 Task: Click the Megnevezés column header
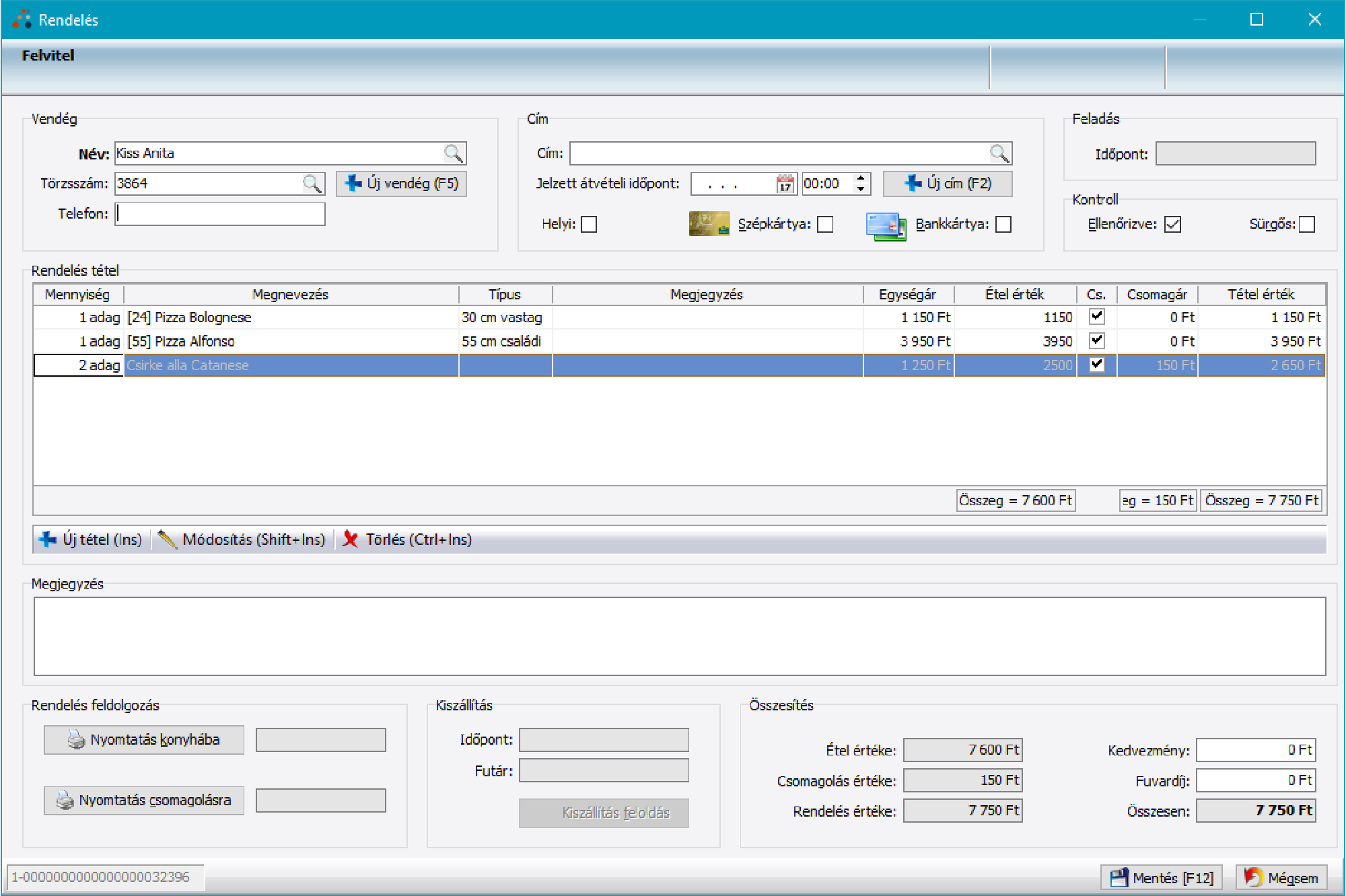click(x=291, y=295)
